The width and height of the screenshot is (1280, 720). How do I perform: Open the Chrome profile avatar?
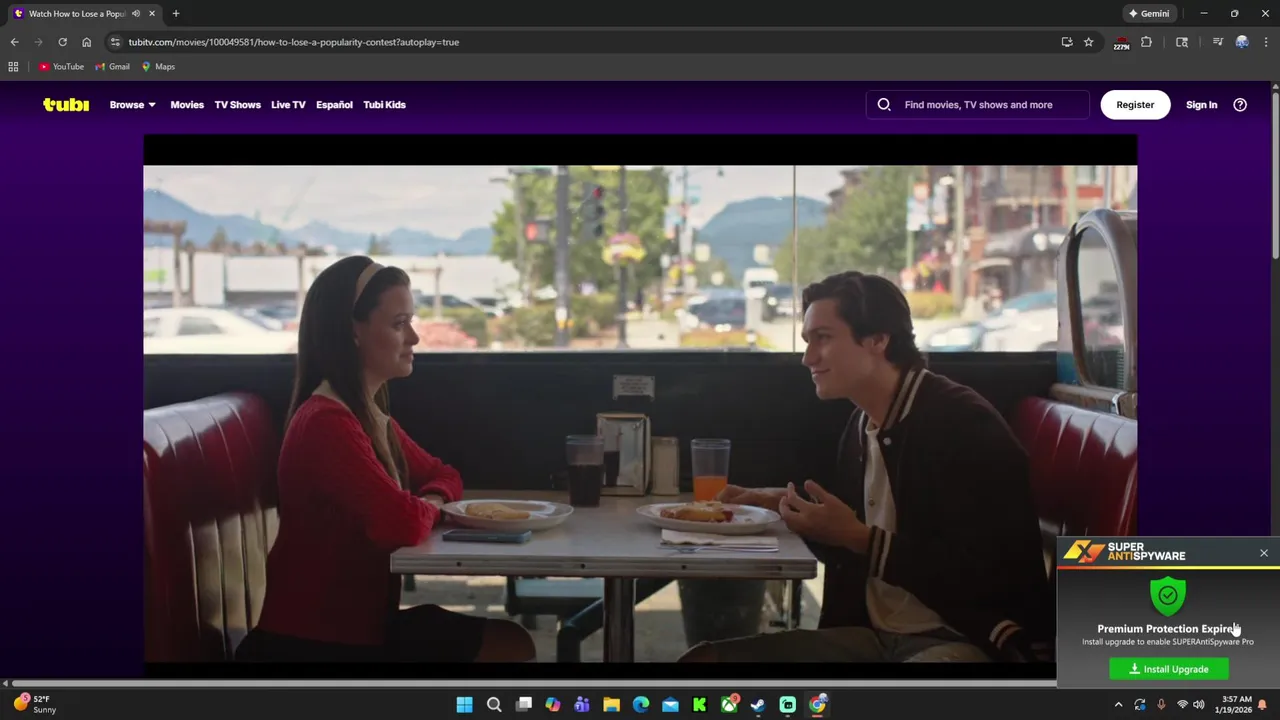coord(1242,42)
